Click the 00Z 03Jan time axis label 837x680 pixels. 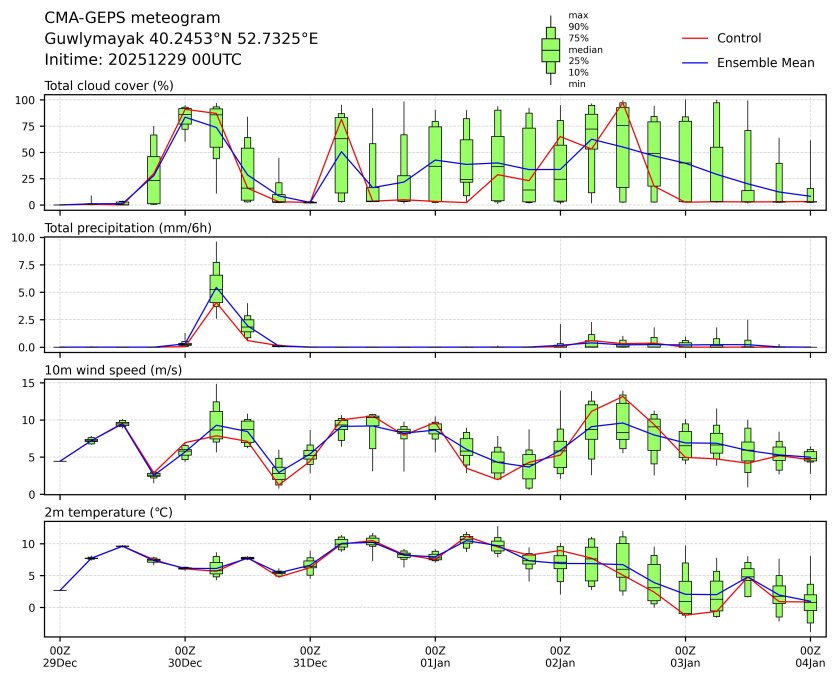pyautogui.click(x=685, y=656)
